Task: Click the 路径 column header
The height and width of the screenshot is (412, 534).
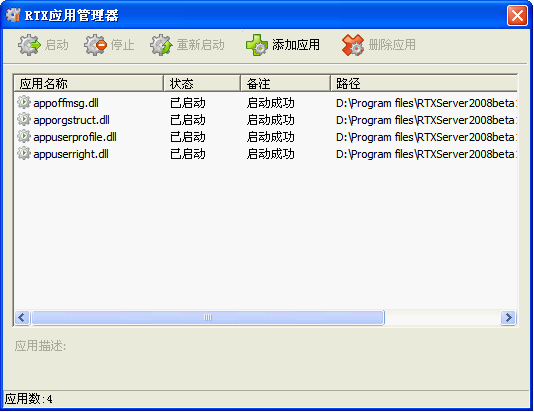Action: click(424, 83)
